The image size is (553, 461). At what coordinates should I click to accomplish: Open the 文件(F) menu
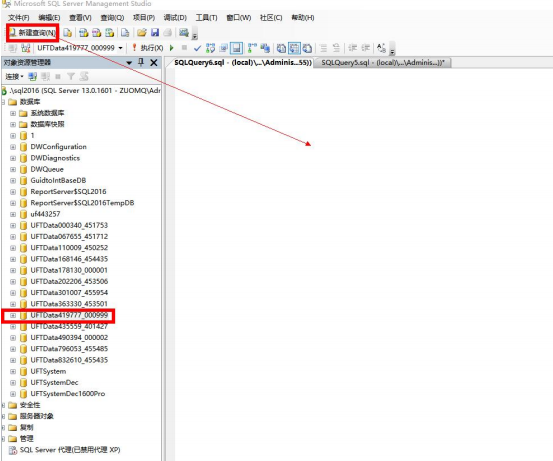pos(18,18)
